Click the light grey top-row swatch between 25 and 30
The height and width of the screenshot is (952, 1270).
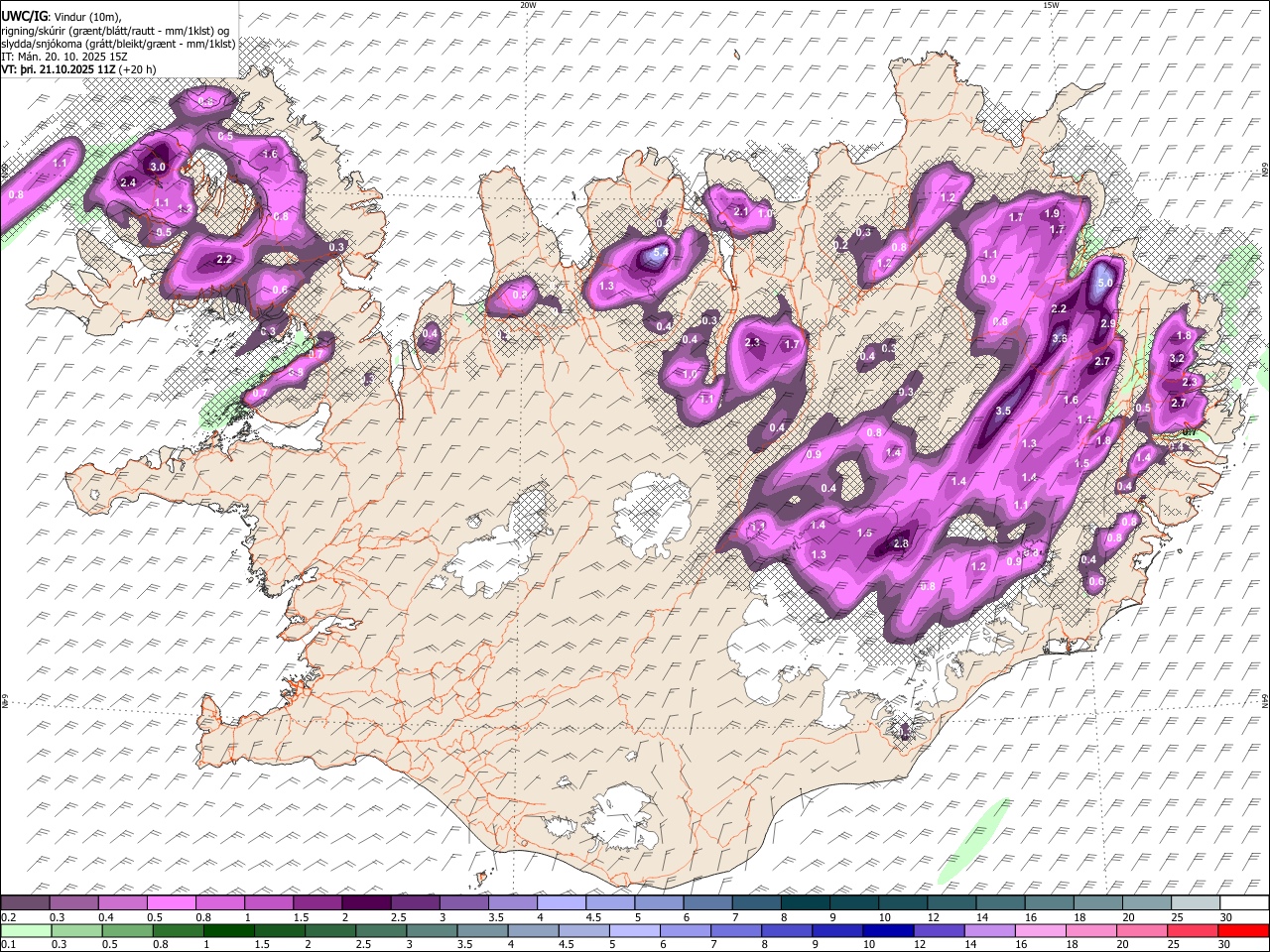[1196, 902]
